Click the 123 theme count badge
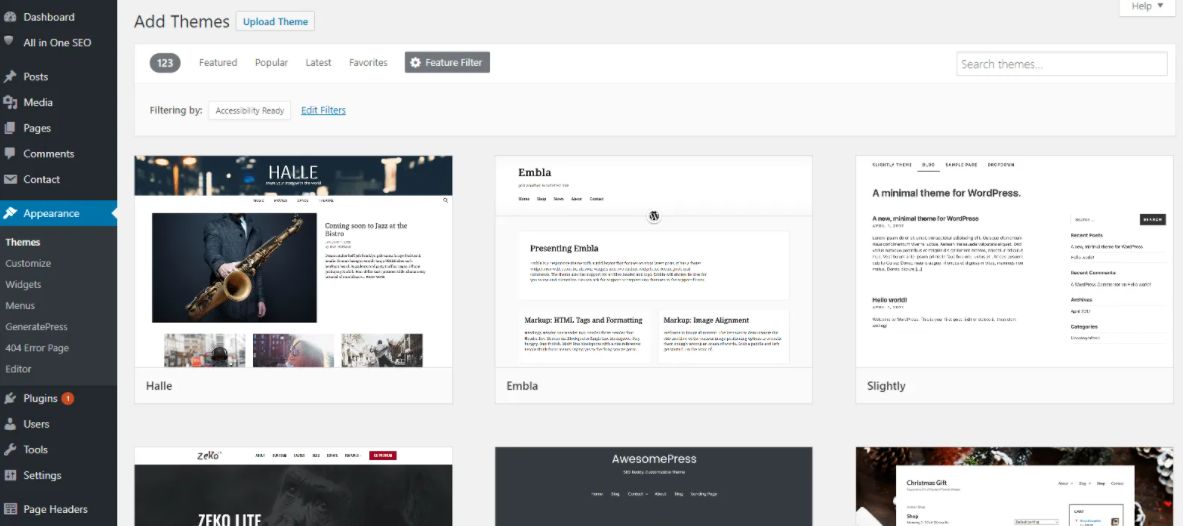The width and height of the screenshot is (1183, 526). (165, 63)
